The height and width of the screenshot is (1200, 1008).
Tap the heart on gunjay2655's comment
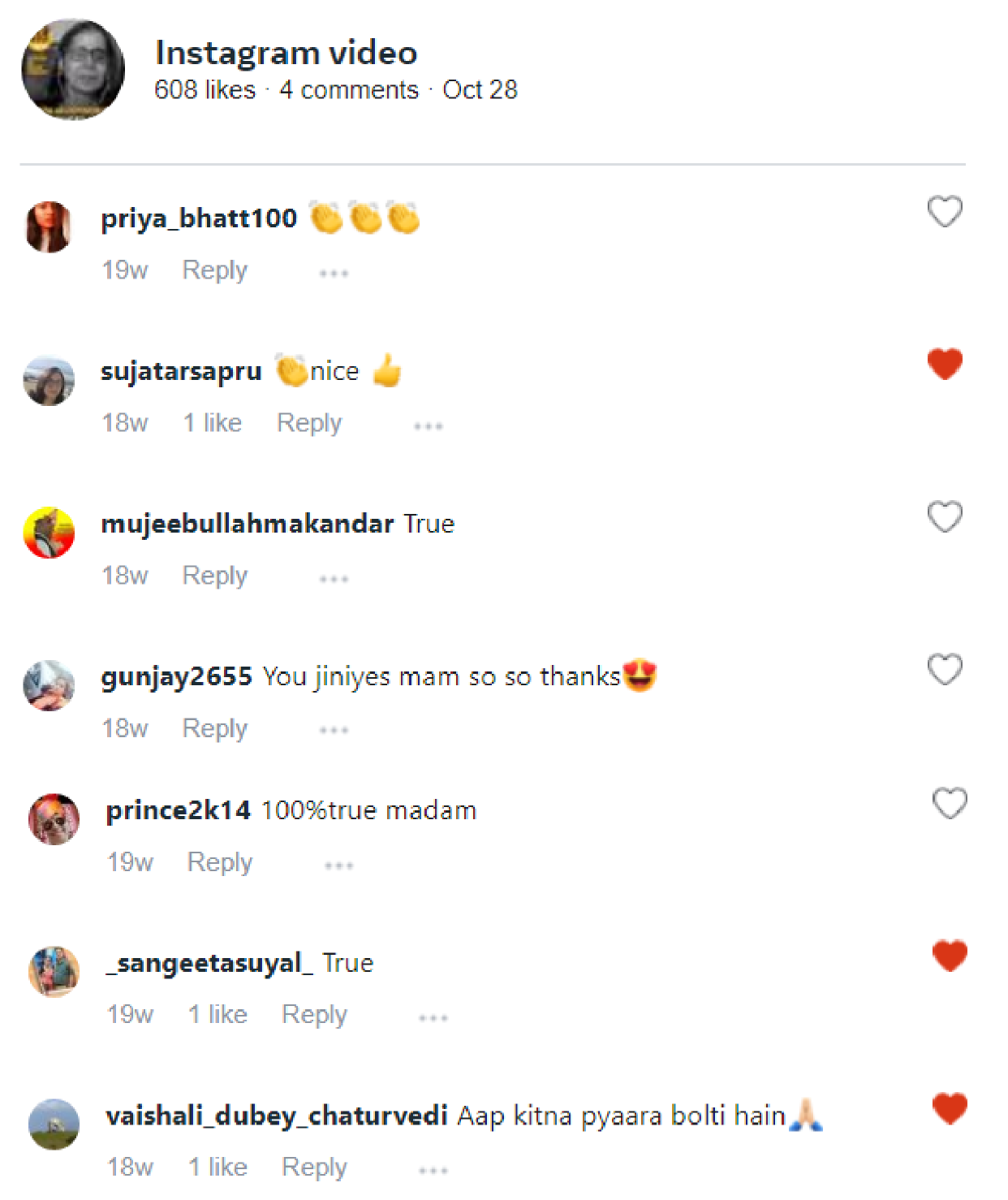[x=945, y=669]
